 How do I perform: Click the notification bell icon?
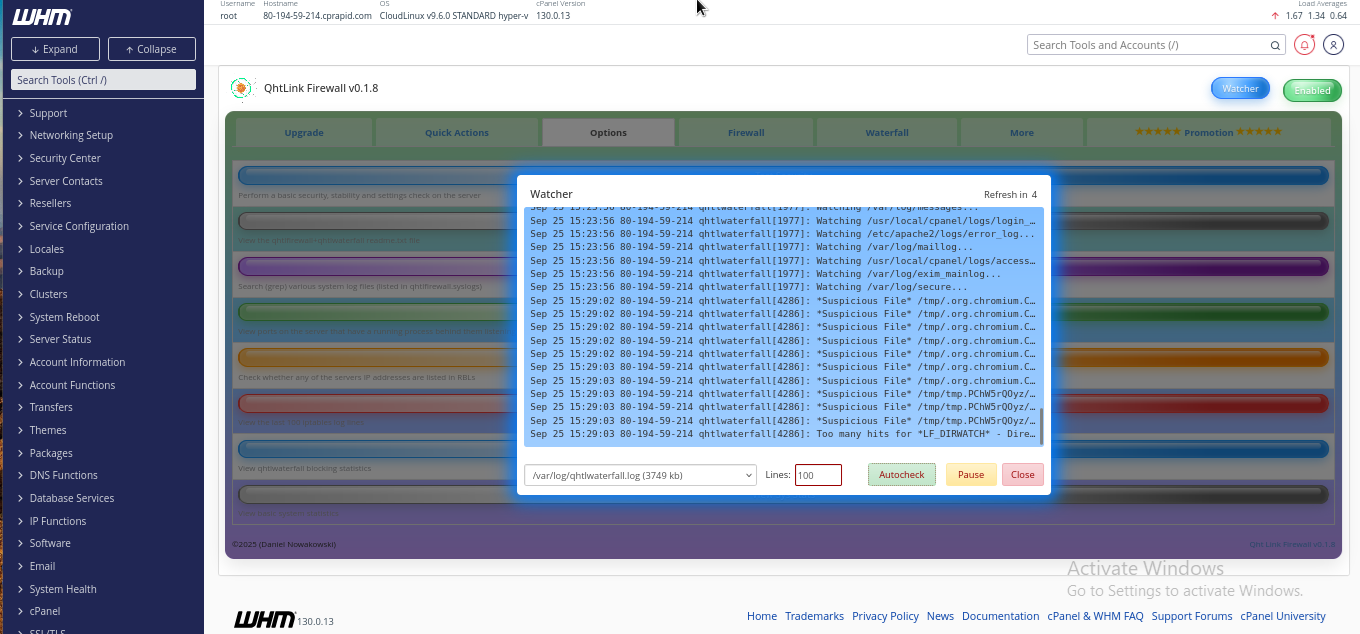[1304, 45]
